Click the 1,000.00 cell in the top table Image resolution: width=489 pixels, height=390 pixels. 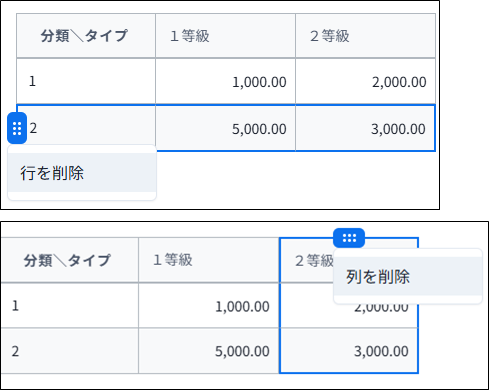[225, 81]
